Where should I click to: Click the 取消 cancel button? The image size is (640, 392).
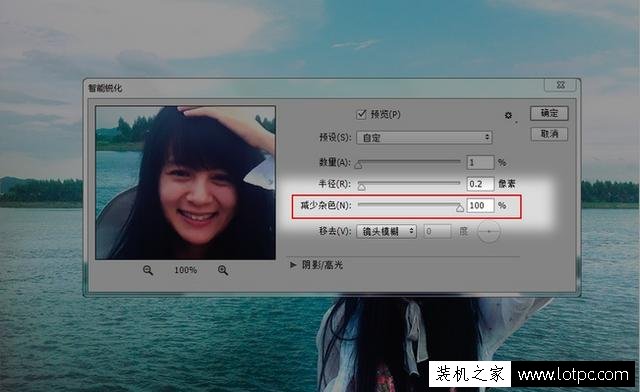pos(549,134)
